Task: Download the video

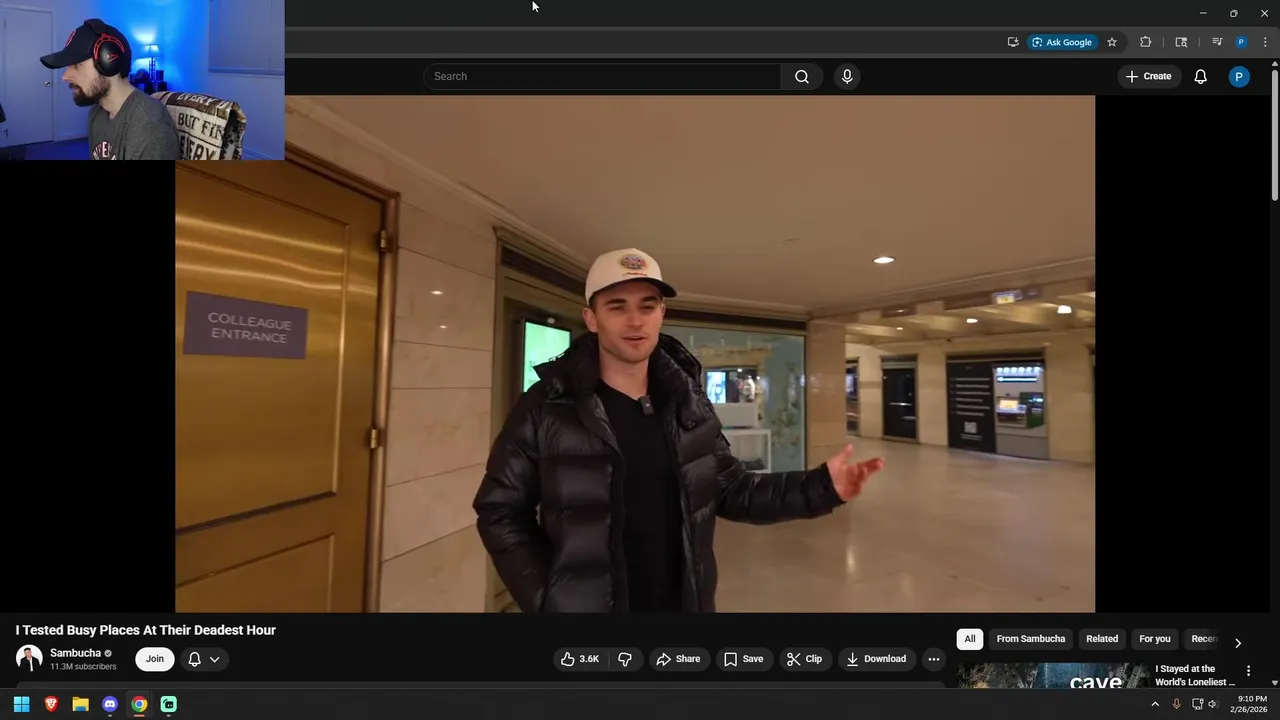Action: 876,659
